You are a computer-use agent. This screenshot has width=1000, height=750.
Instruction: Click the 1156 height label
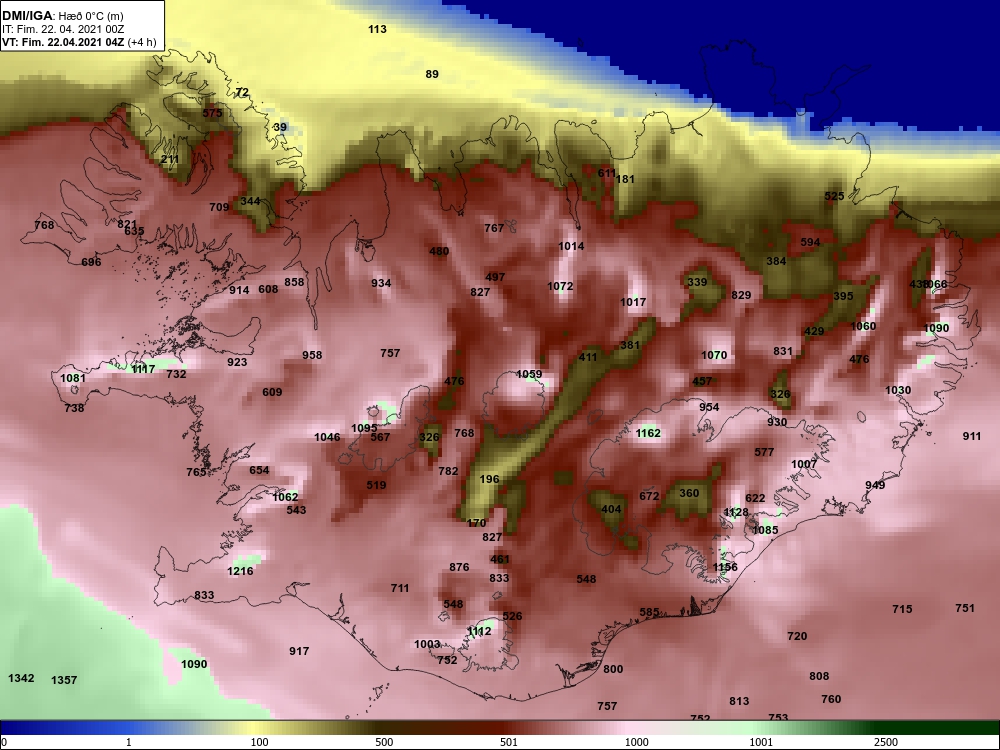coord(725,567)
